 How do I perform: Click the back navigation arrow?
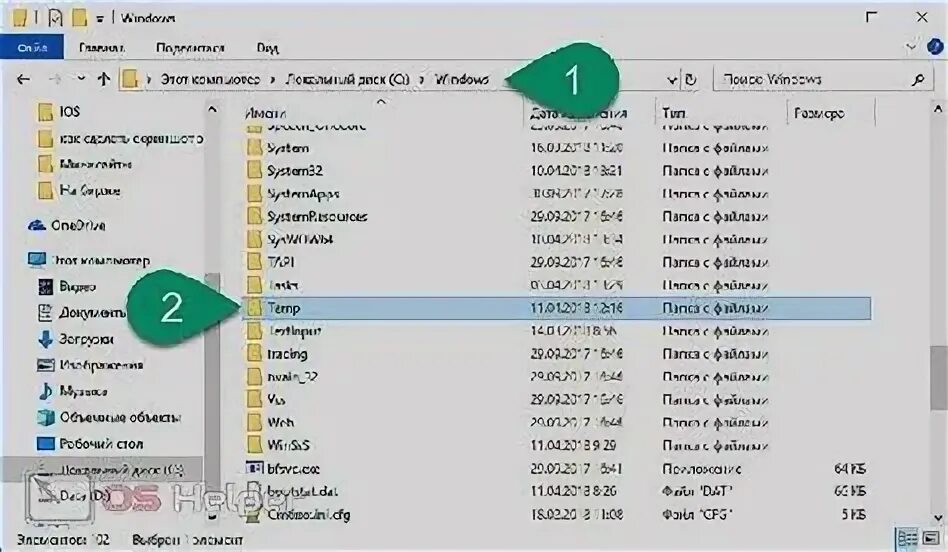click(x=24, y=79)
